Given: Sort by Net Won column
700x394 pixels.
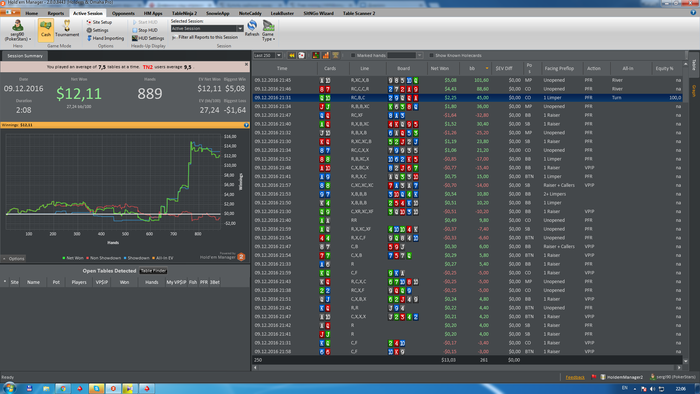Looking at the screenshot, I should pos(440,68).
